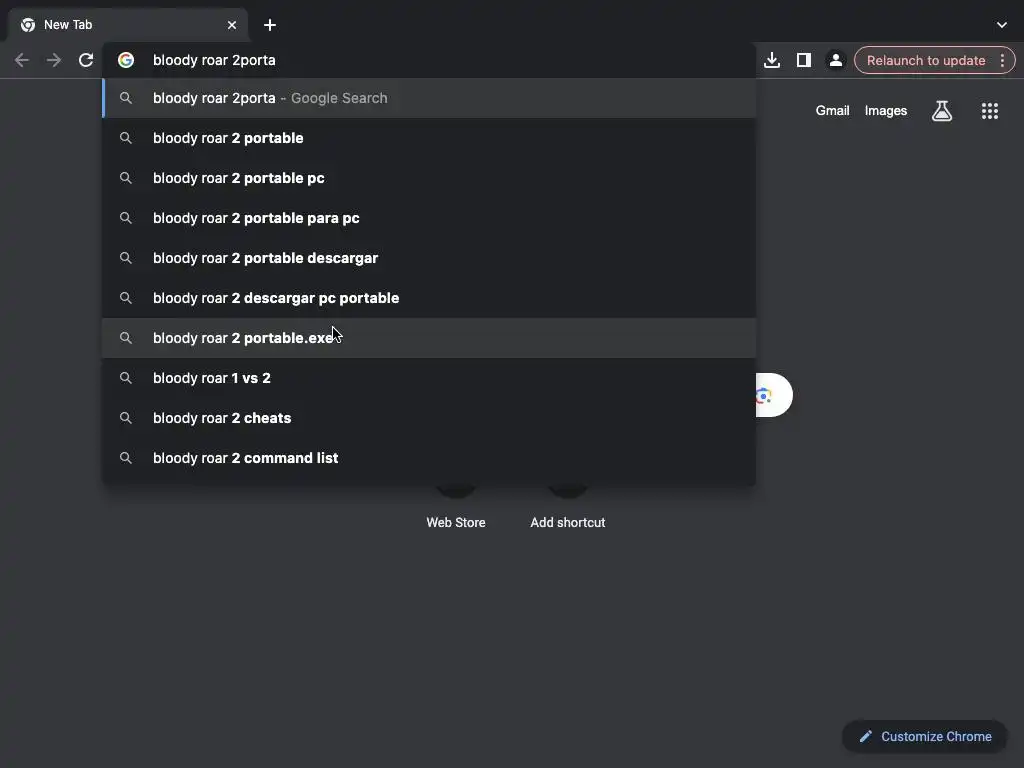The image size is (1024, 768).
Task: Select 'bloody roar 2porta - Google Search' suggestion
Action: pos(429,98)
